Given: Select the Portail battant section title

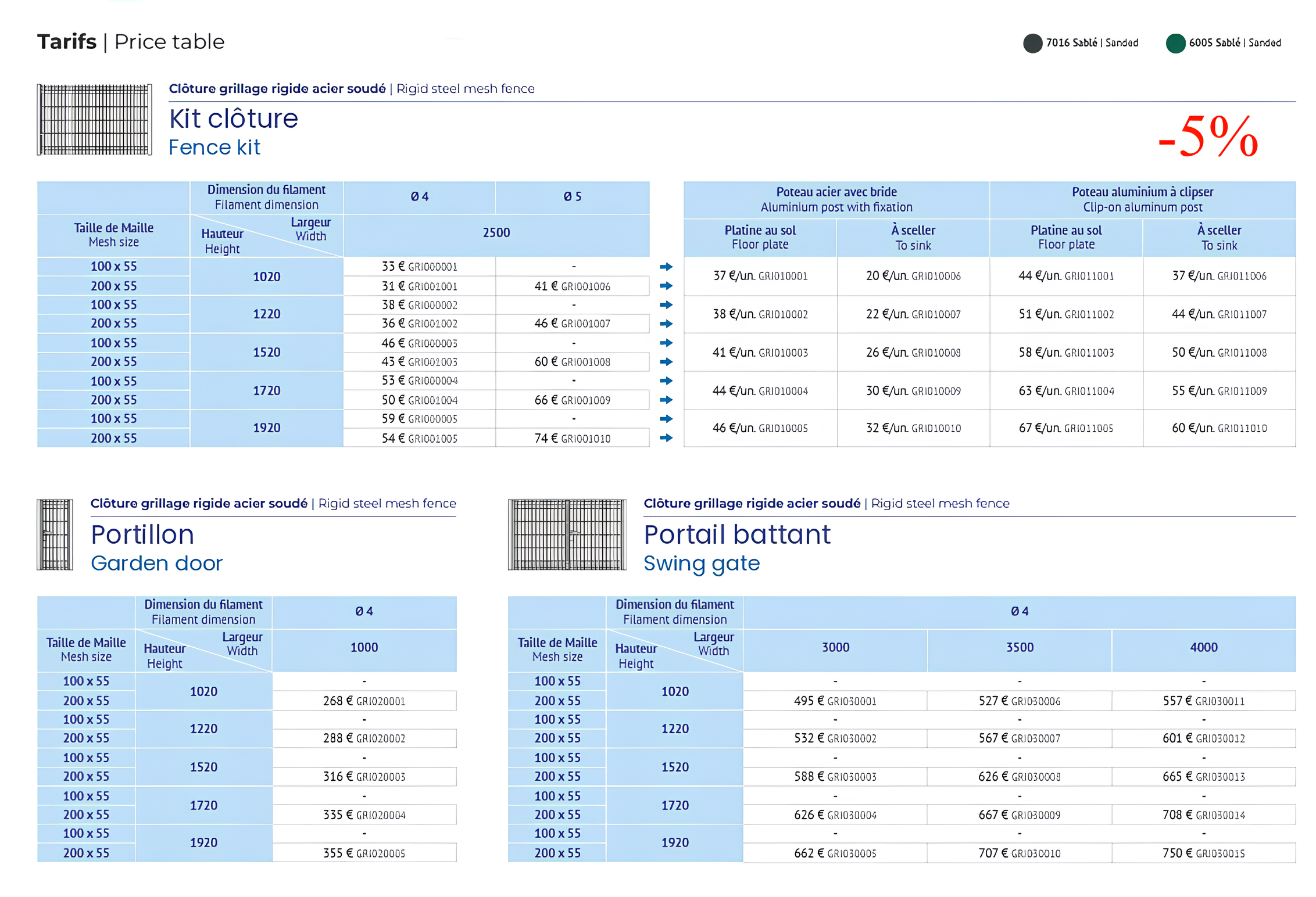Looking at the screenshot, I should point(737,534).
